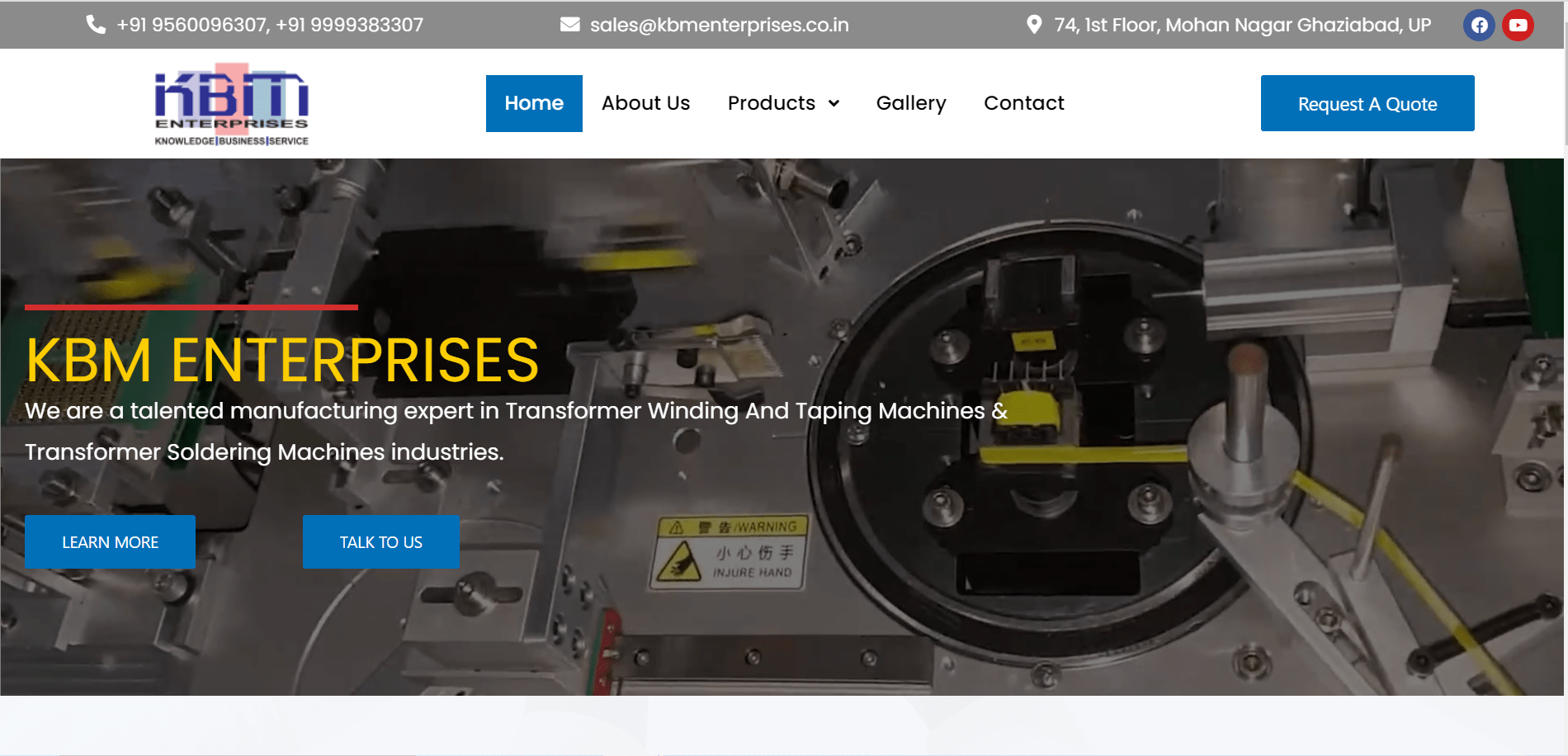Open the Contact page
The height and width of the screenshot is (756, 1568).
[1024, 103]
